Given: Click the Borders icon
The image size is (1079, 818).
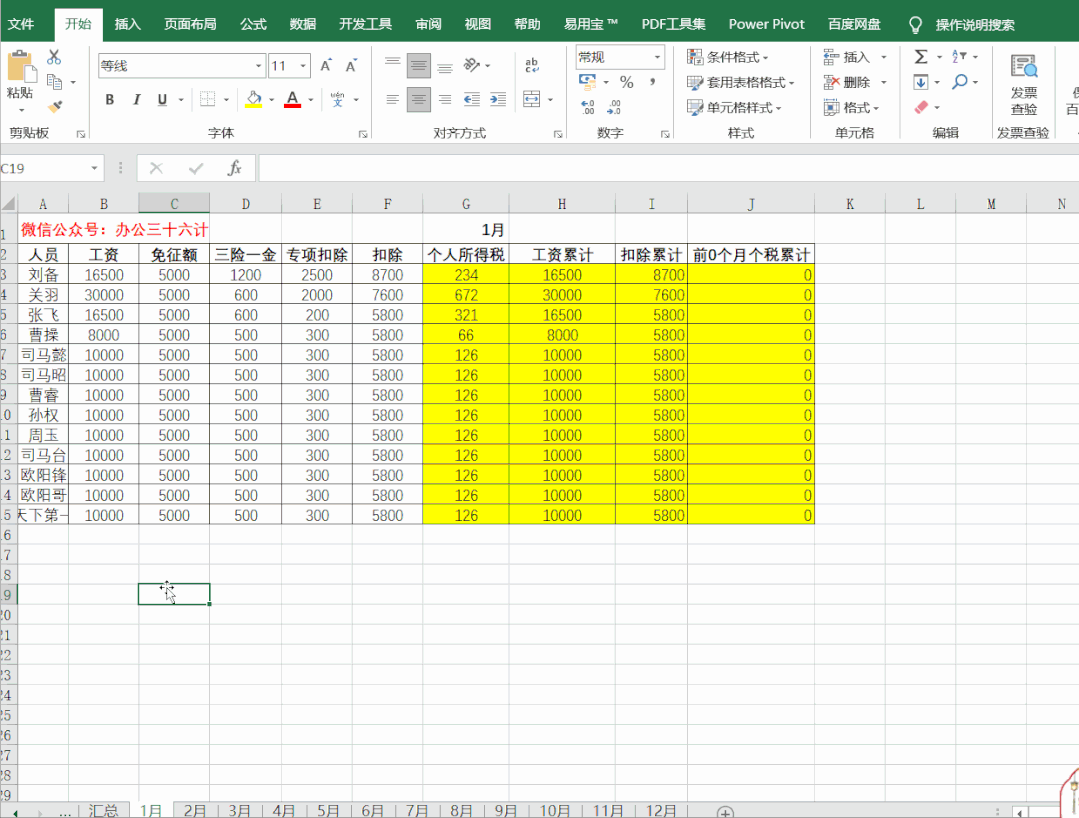Looking at the screenshot, I should [x=207, y=99].
